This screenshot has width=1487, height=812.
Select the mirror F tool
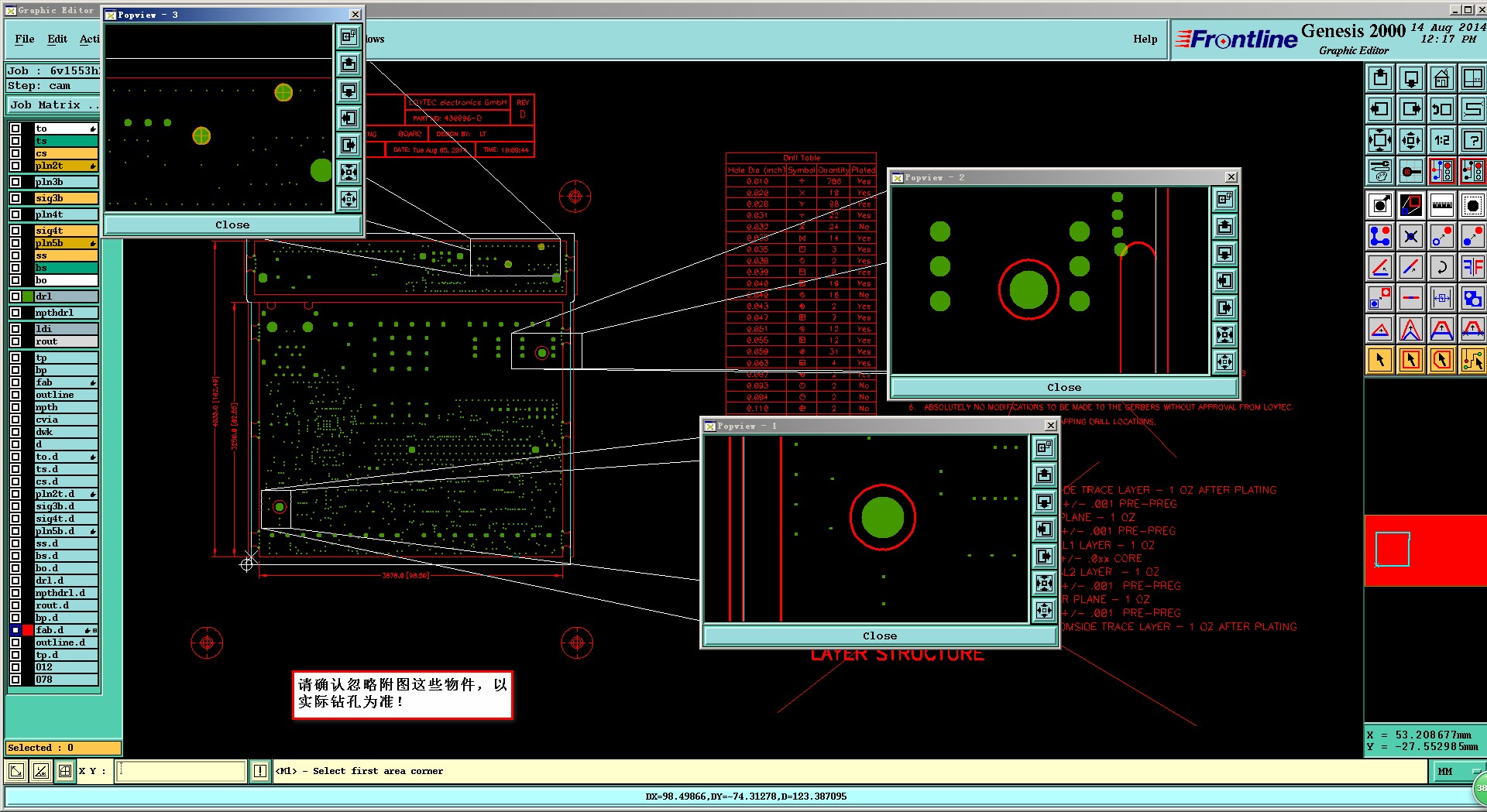pos(1472,267)
